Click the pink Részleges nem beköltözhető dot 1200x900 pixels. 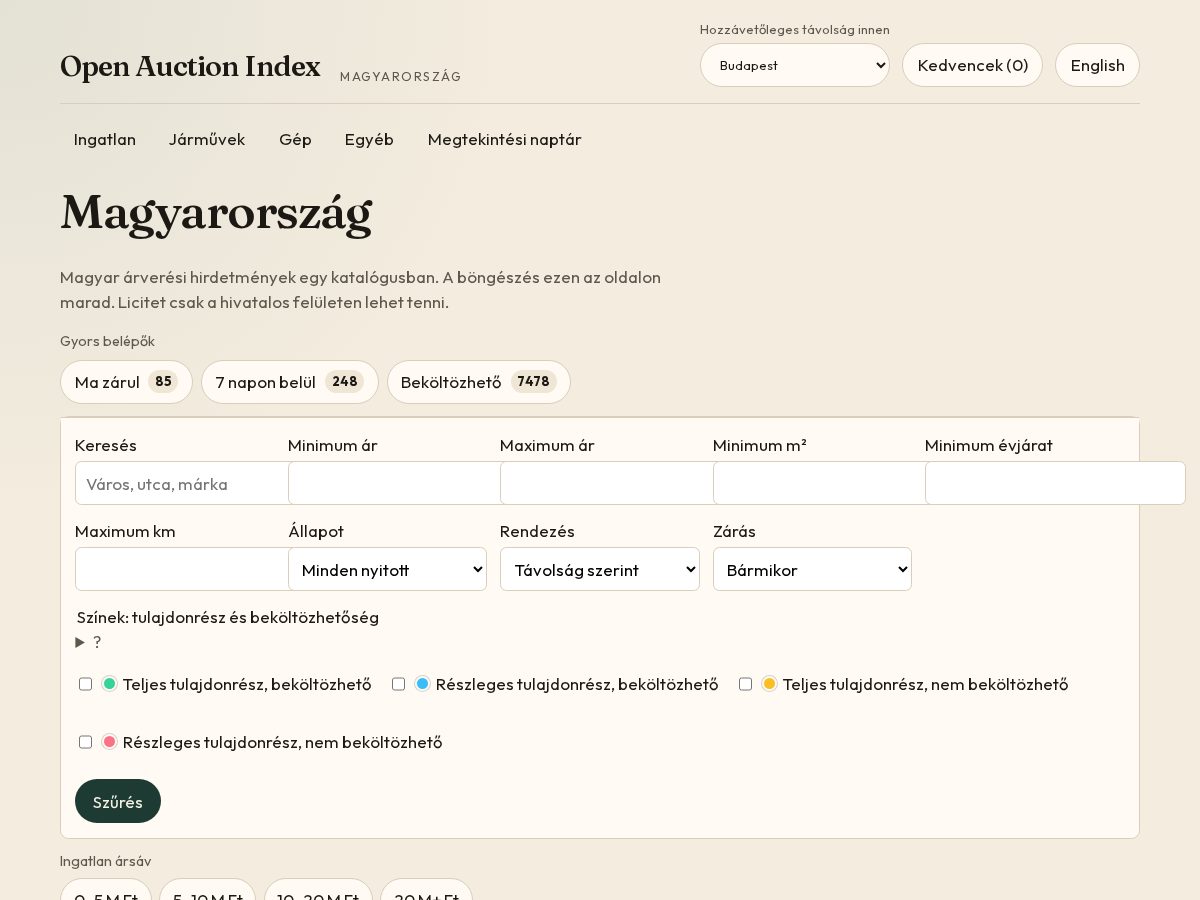pos(110,742)
